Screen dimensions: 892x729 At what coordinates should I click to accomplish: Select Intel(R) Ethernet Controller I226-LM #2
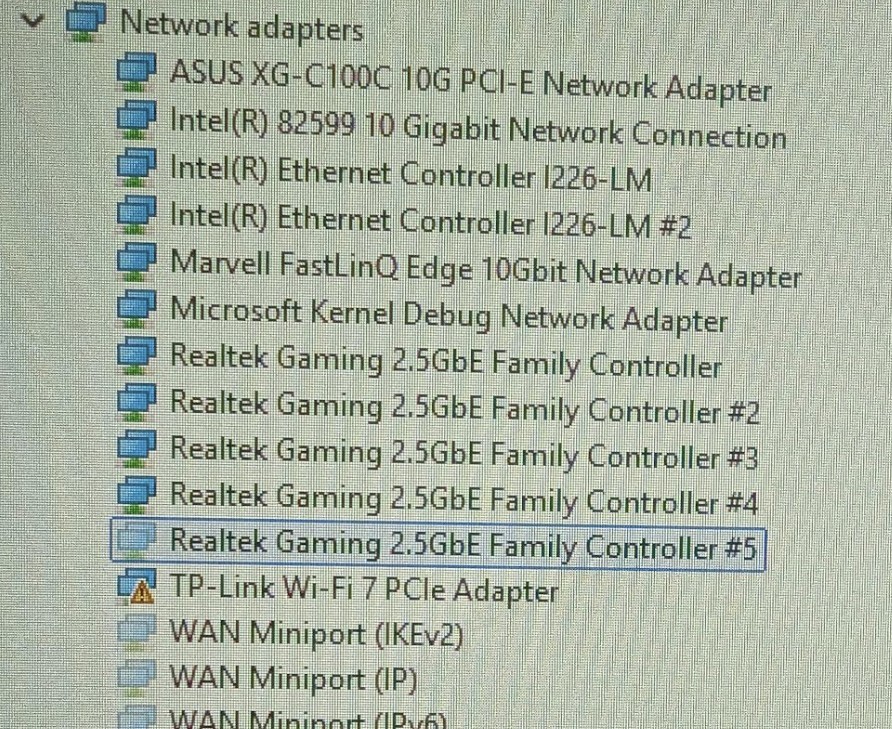click(x=431, y=220)
